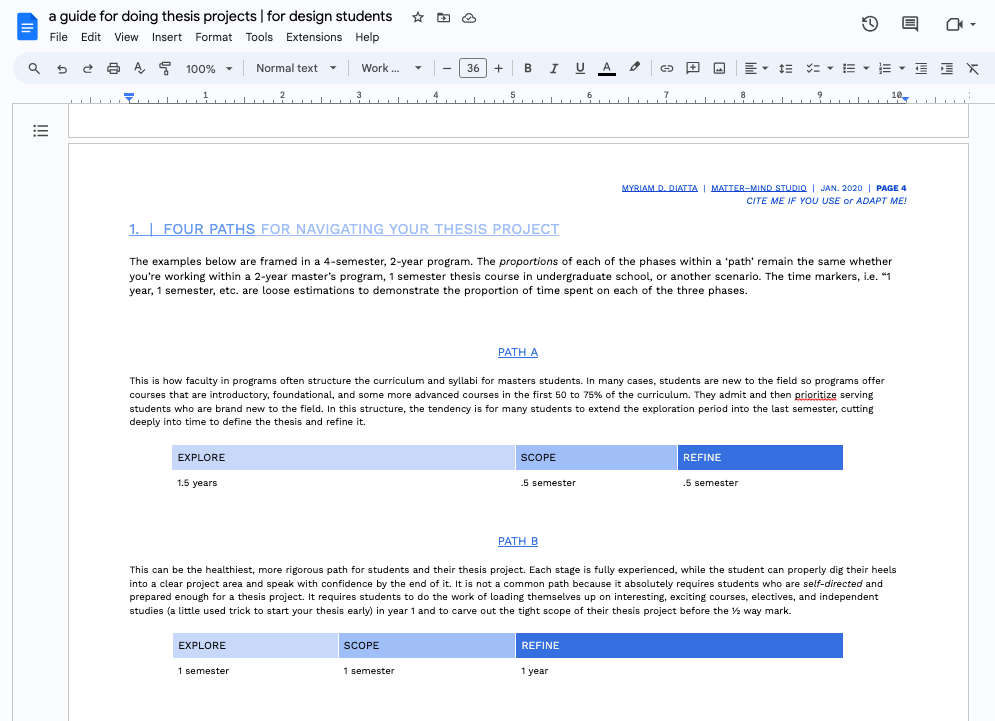
Task: Click the insert image icon
Action: click(718, 68)
